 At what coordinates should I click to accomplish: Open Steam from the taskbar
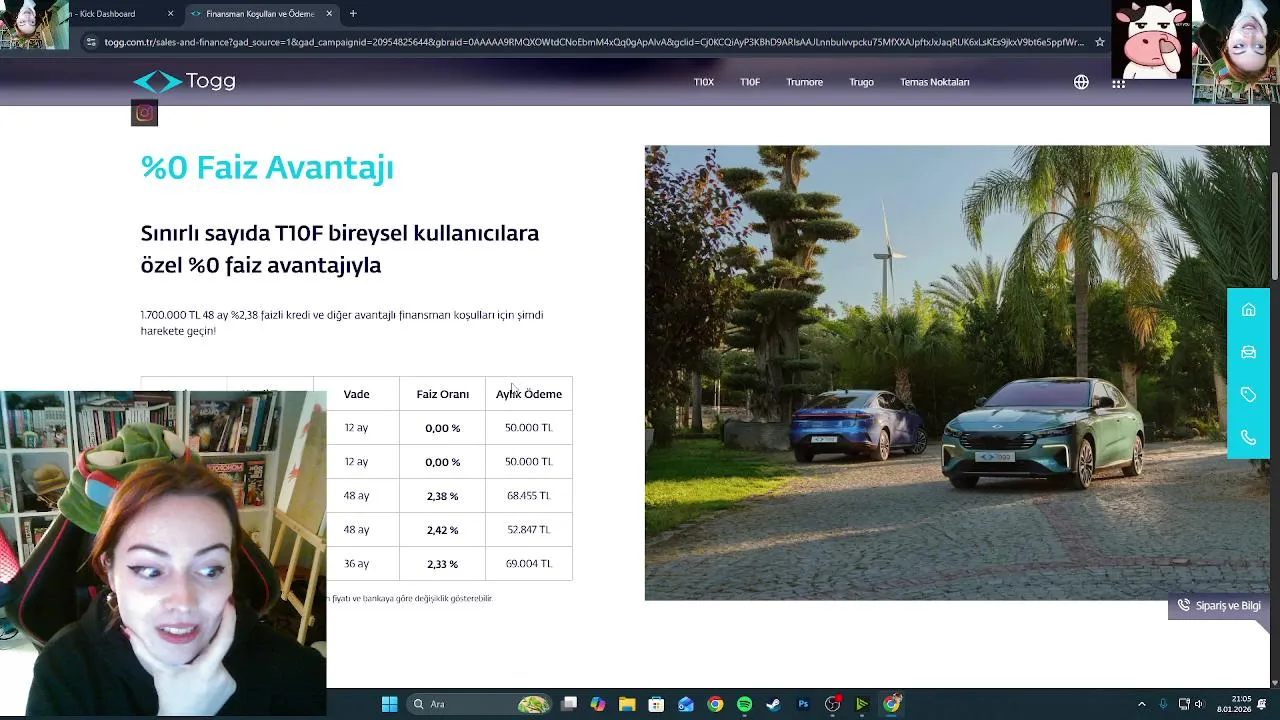[773, 704]
